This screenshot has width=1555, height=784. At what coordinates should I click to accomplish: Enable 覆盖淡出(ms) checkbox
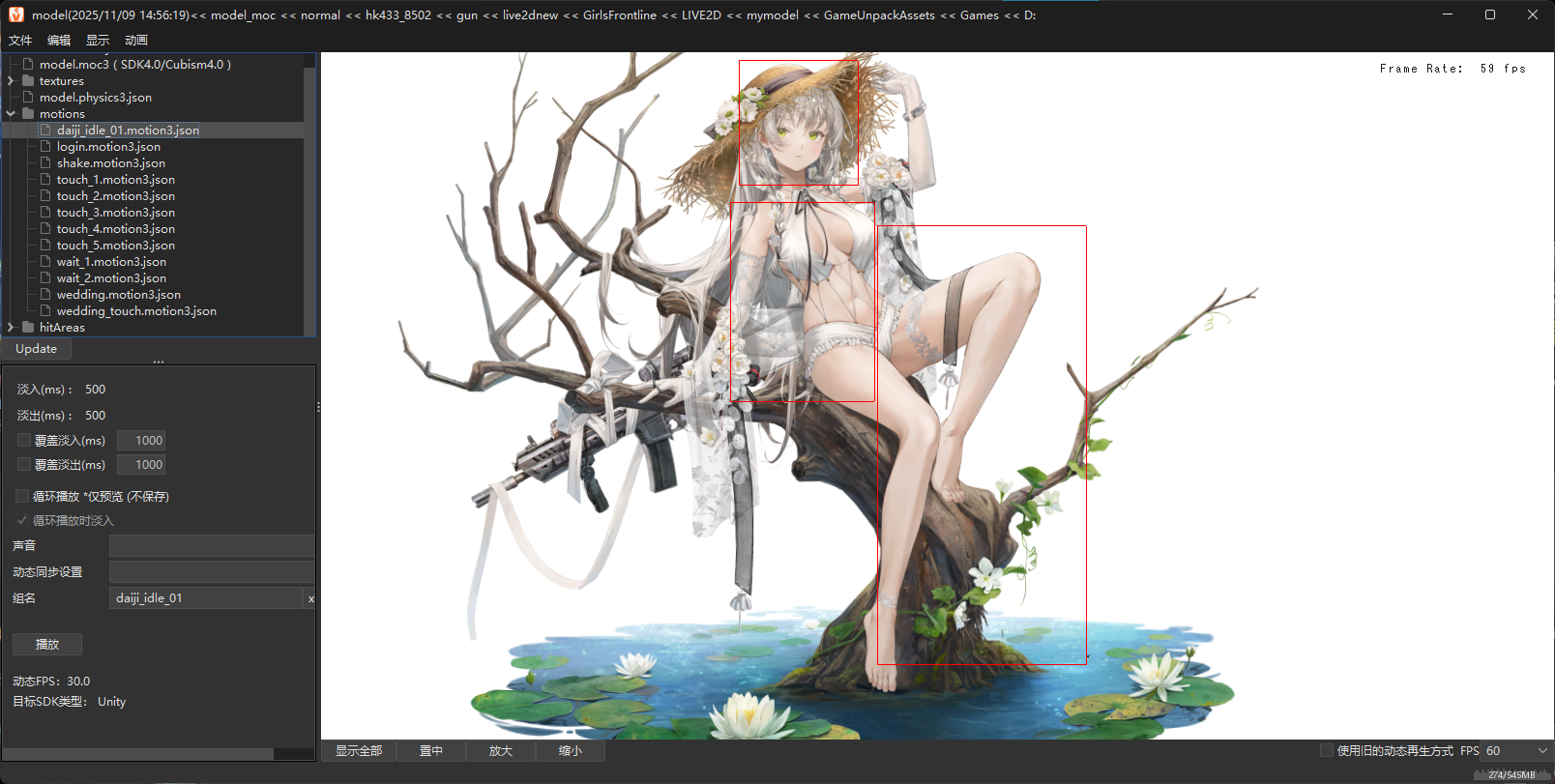click(24, 464)
